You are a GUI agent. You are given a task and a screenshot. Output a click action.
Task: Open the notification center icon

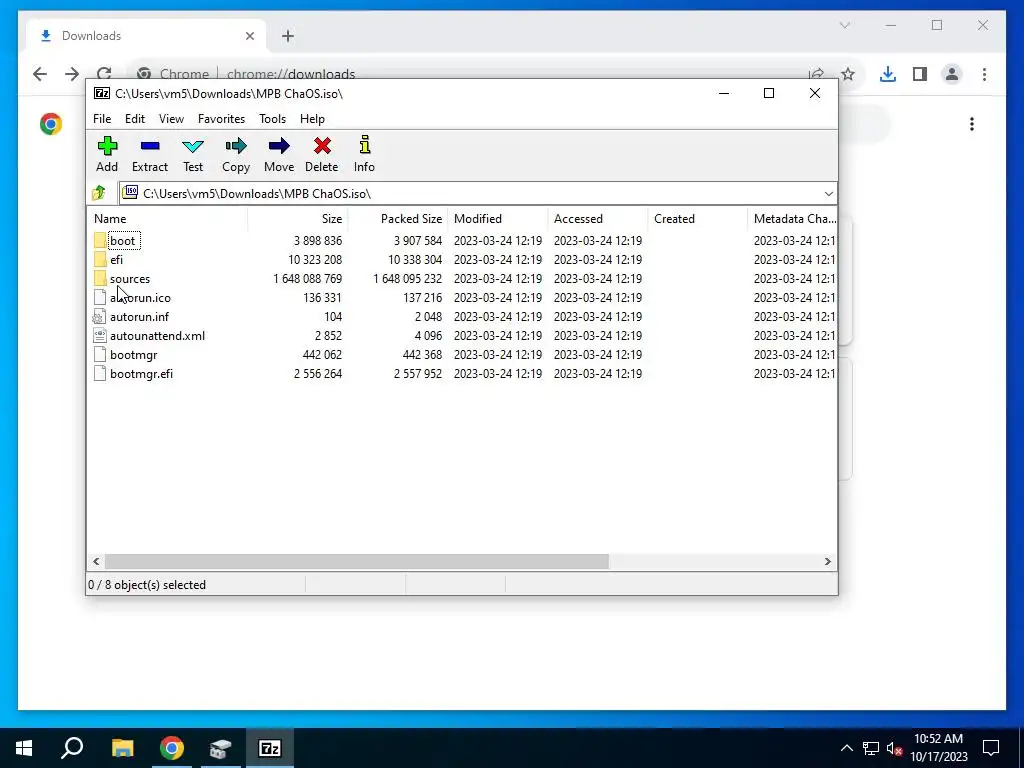pos(991,748)
